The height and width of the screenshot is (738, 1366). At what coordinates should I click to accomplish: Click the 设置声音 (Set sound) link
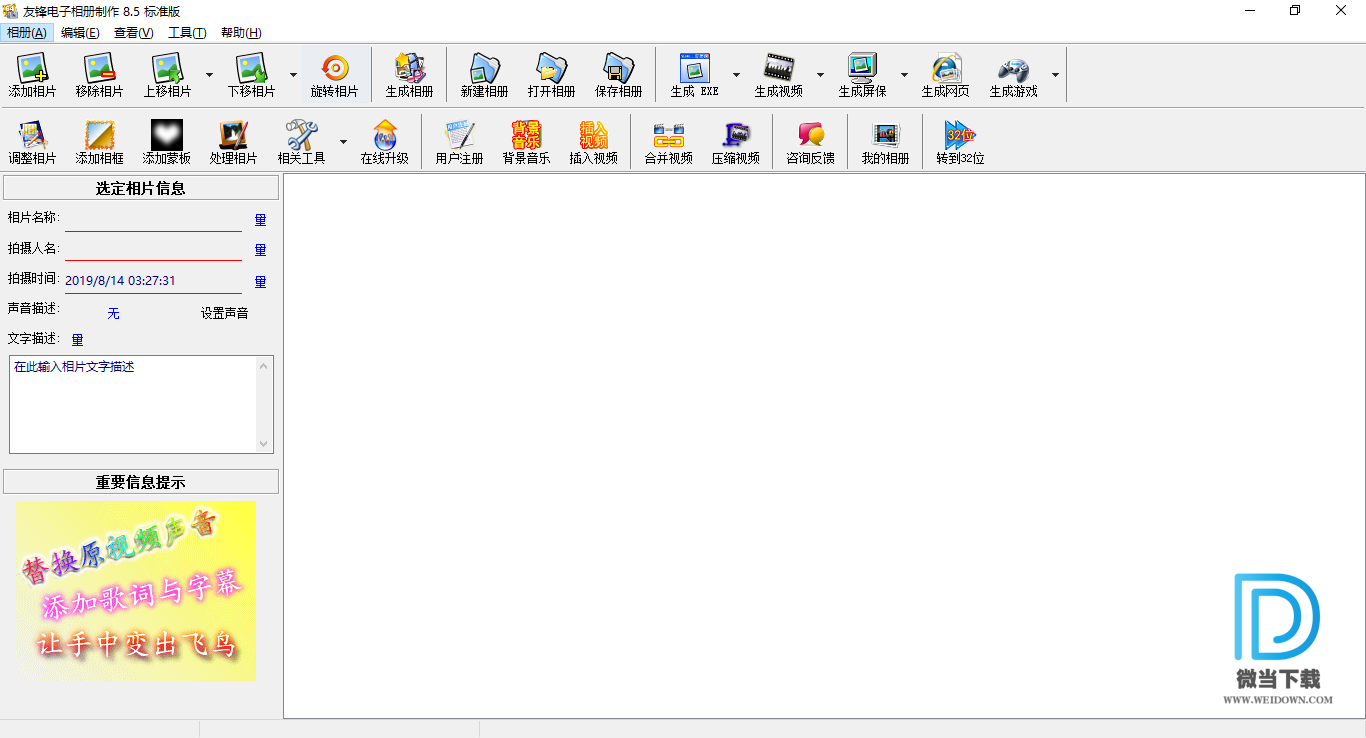[224, 313]
